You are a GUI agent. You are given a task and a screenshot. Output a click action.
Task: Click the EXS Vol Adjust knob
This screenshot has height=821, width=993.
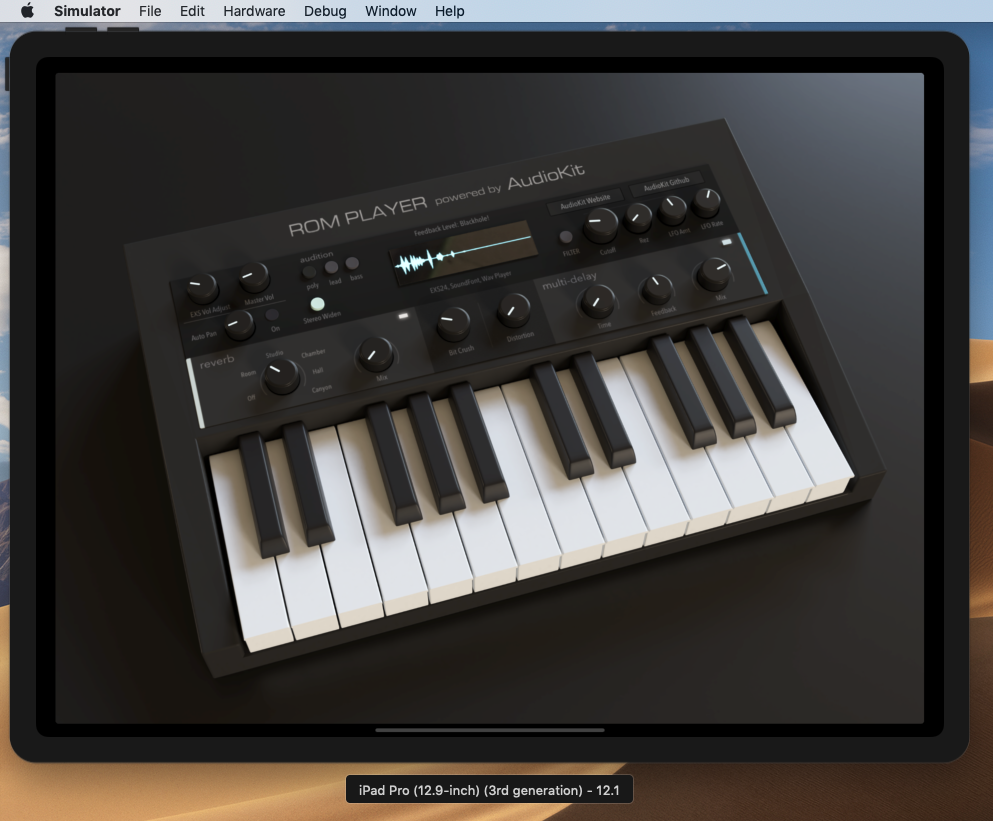coord(202,289)
